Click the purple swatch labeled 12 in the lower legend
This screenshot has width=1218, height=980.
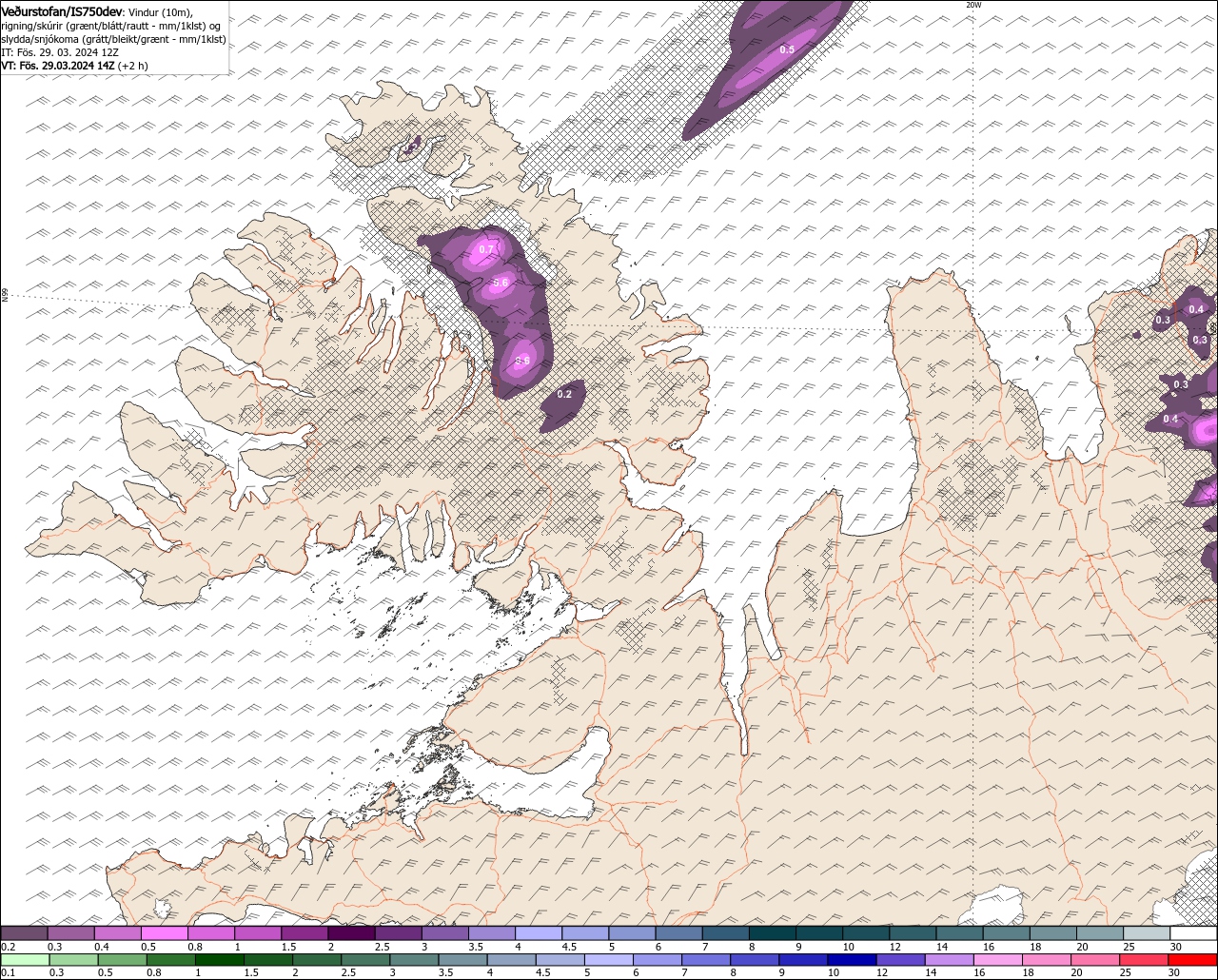click(x=900, y=960)
